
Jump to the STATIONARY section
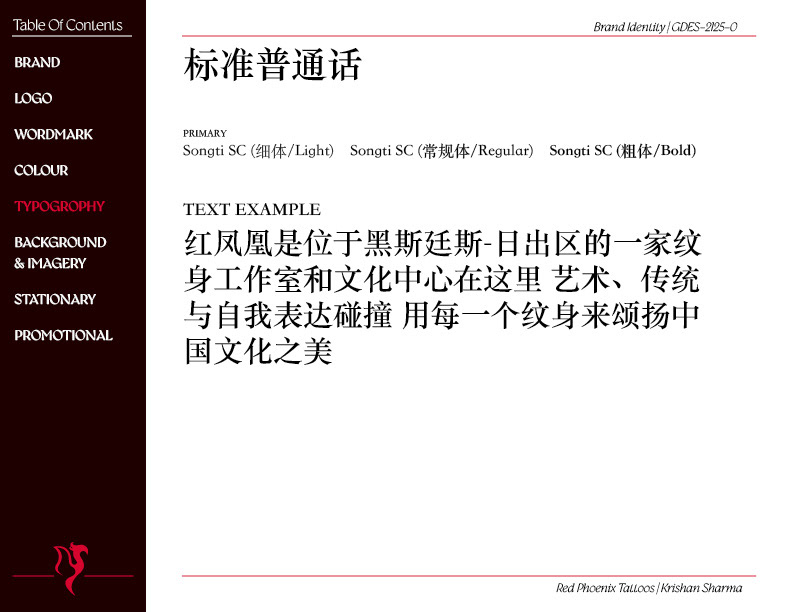[x=55, y=299]
